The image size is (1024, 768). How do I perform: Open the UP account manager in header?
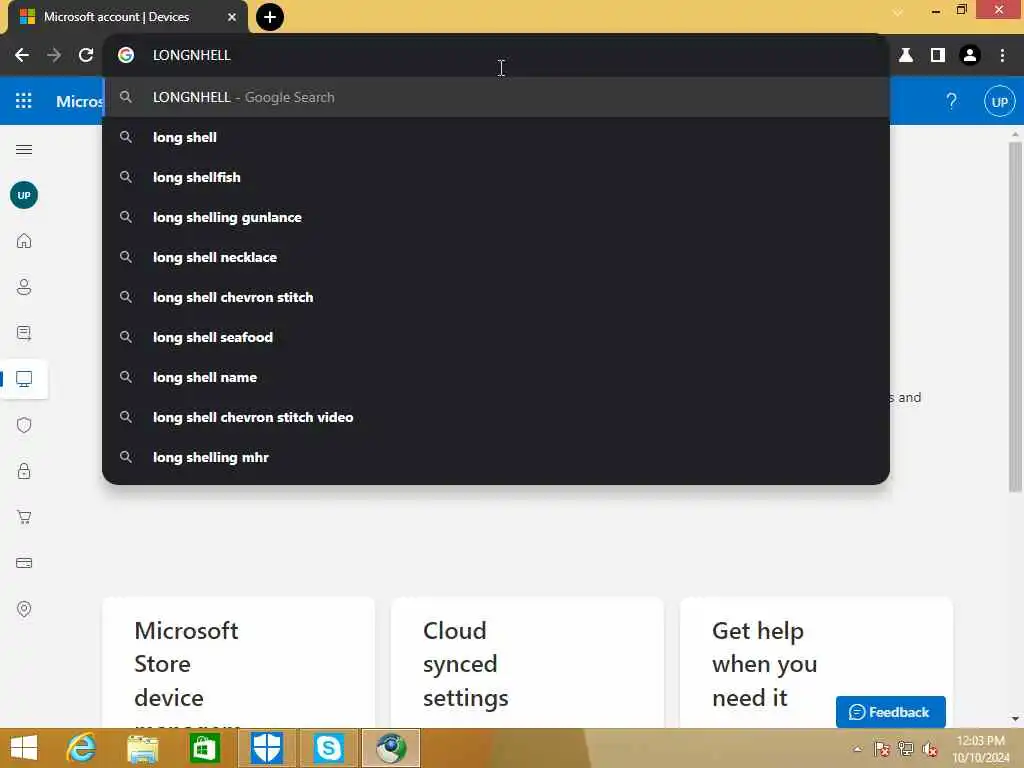pos(999,101)
